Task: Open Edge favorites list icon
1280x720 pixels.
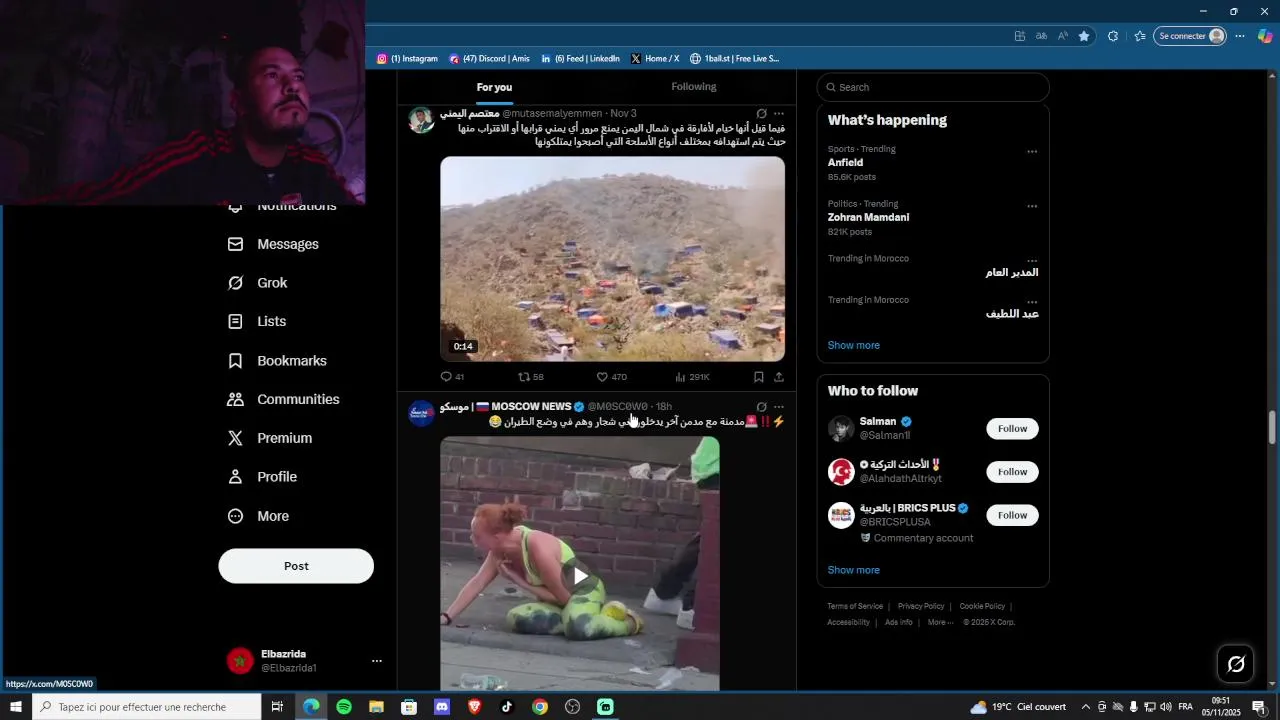Action: 1140,36
